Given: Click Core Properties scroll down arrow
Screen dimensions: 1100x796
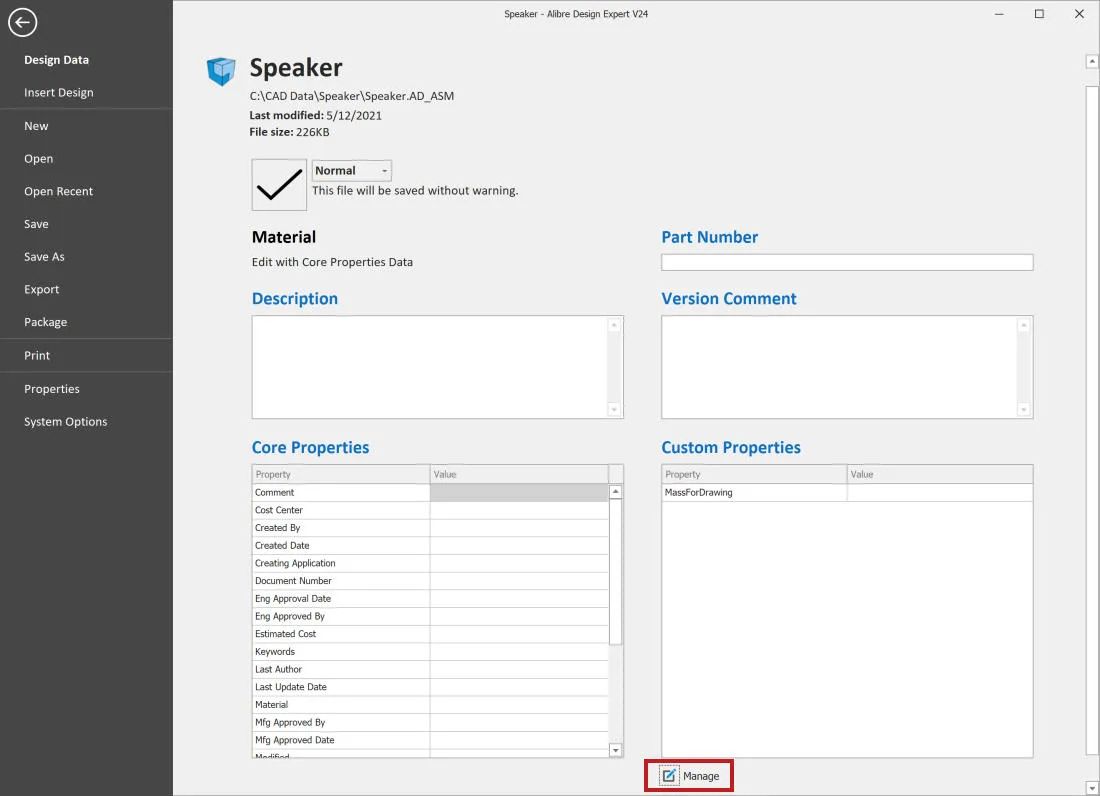Looking at the screenshot, I should coord(615,750).
